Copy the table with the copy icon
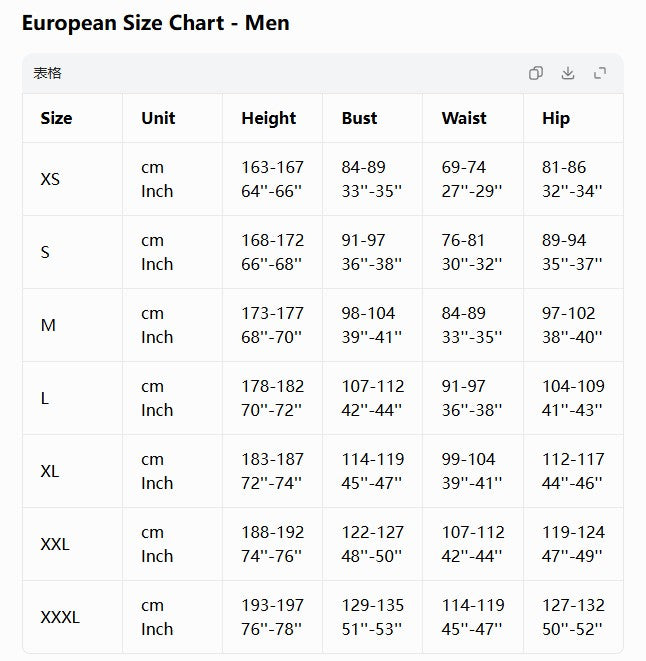Screen dimensions: 646x661 (536, 73)
